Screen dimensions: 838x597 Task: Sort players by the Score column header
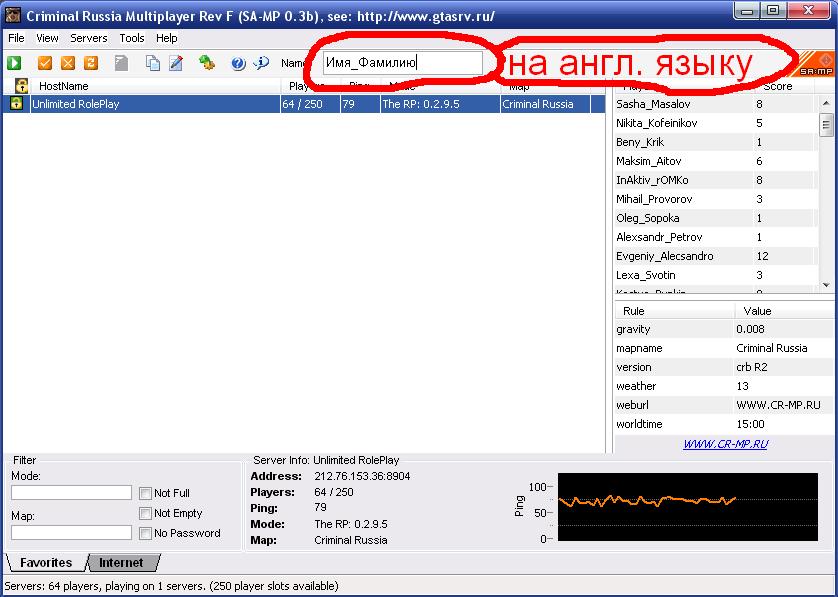(x=783, y=86)
